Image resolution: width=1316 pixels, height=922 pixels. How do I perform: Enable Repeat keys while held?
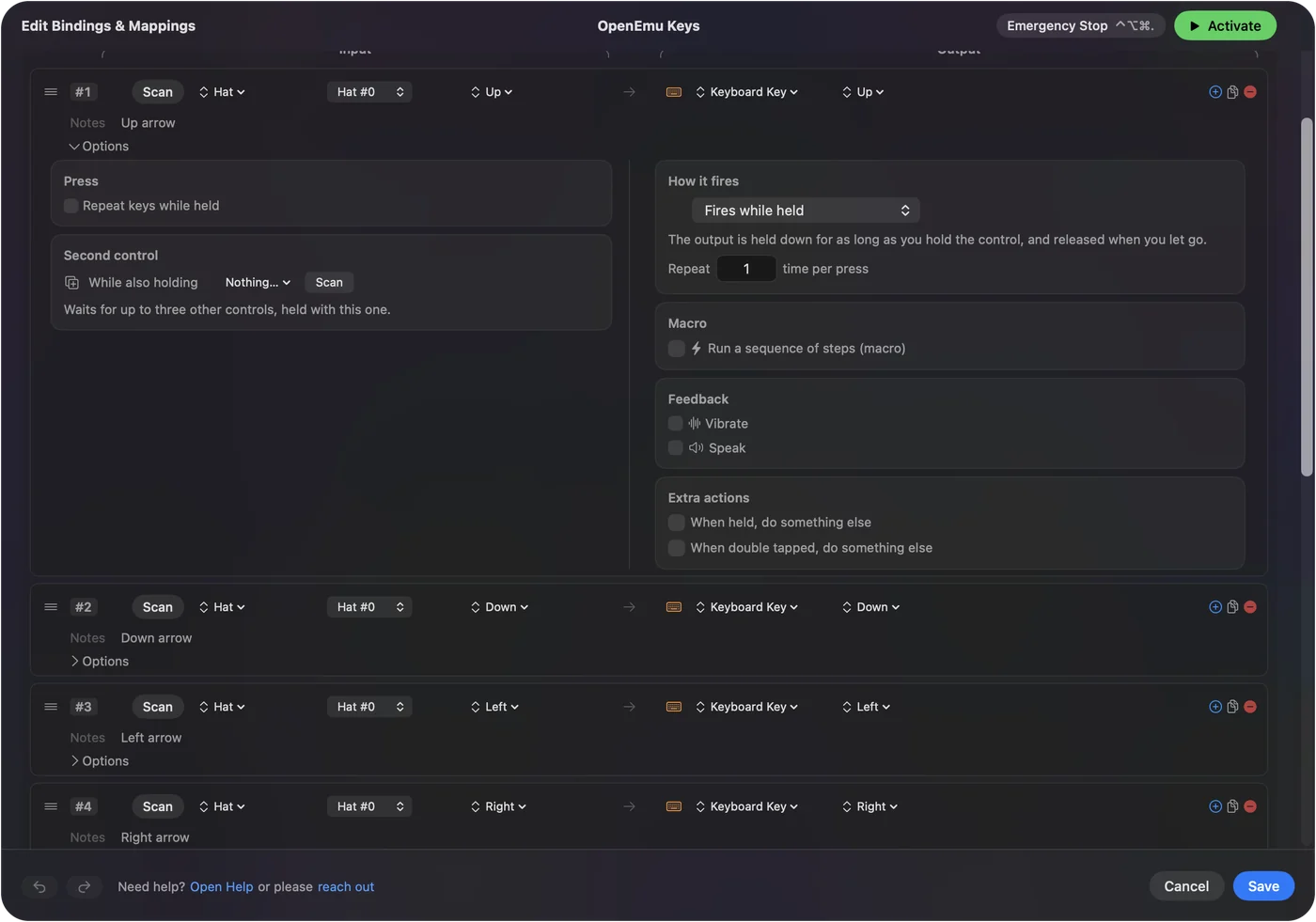(x=71, y=206)
